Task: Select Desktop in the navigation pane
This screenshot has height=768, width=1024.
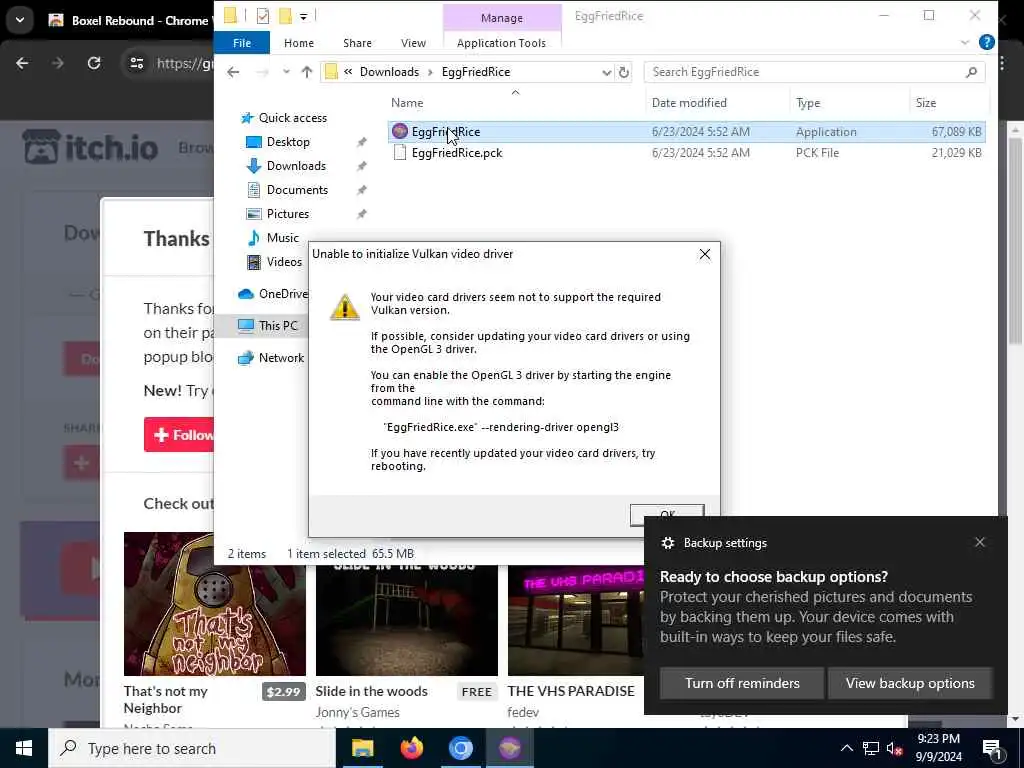Action: pyautogui.click(x=288, y=142)
